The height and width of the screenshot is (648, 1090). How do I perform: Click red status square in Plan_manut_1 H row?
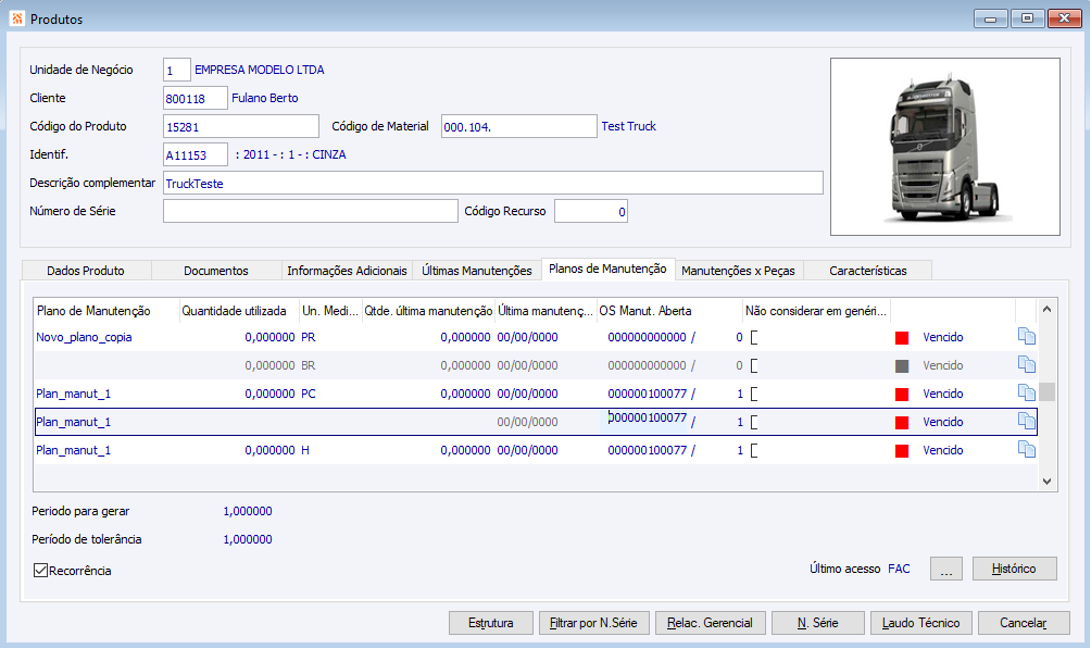pyautogui.click(x=902, y=451)
